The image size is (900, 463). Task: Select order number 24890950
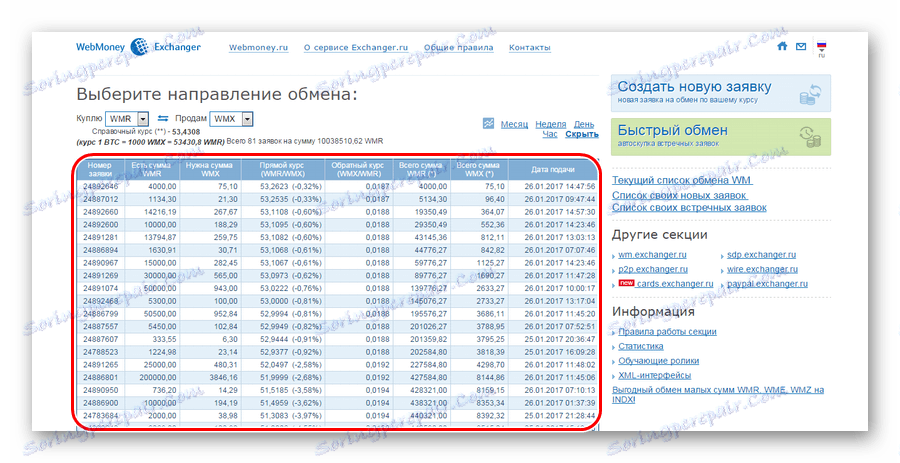point(100,390)
